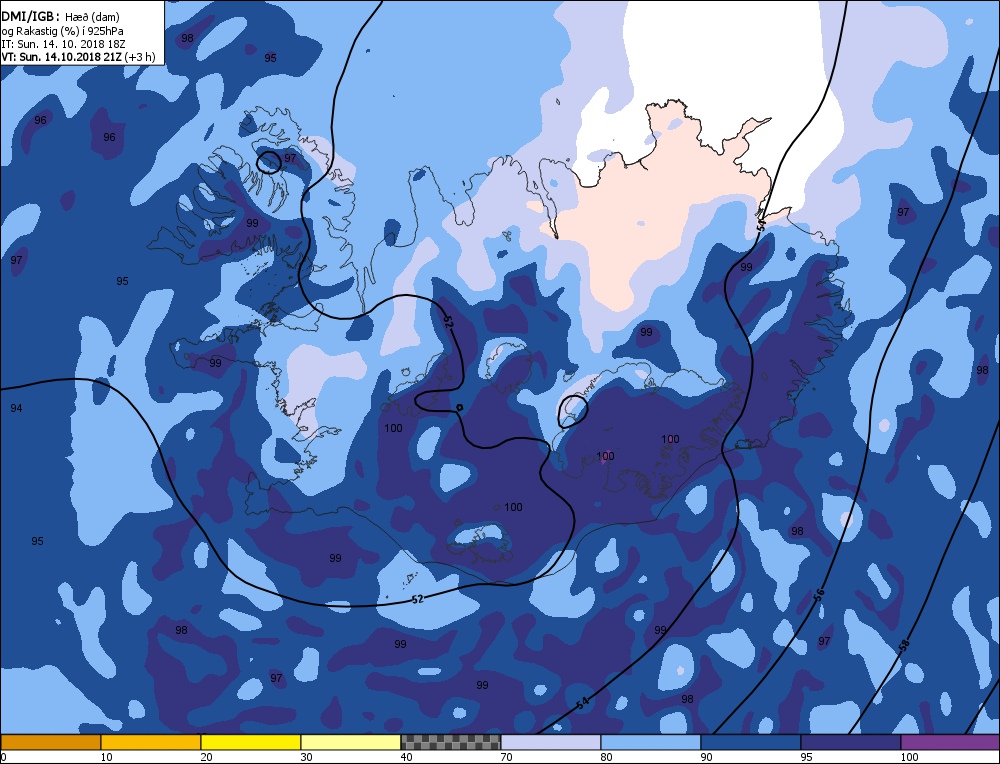Click the '94' humidity value on the map
The width and height of the screenshot is (1000, 764).
click(17, 408)
